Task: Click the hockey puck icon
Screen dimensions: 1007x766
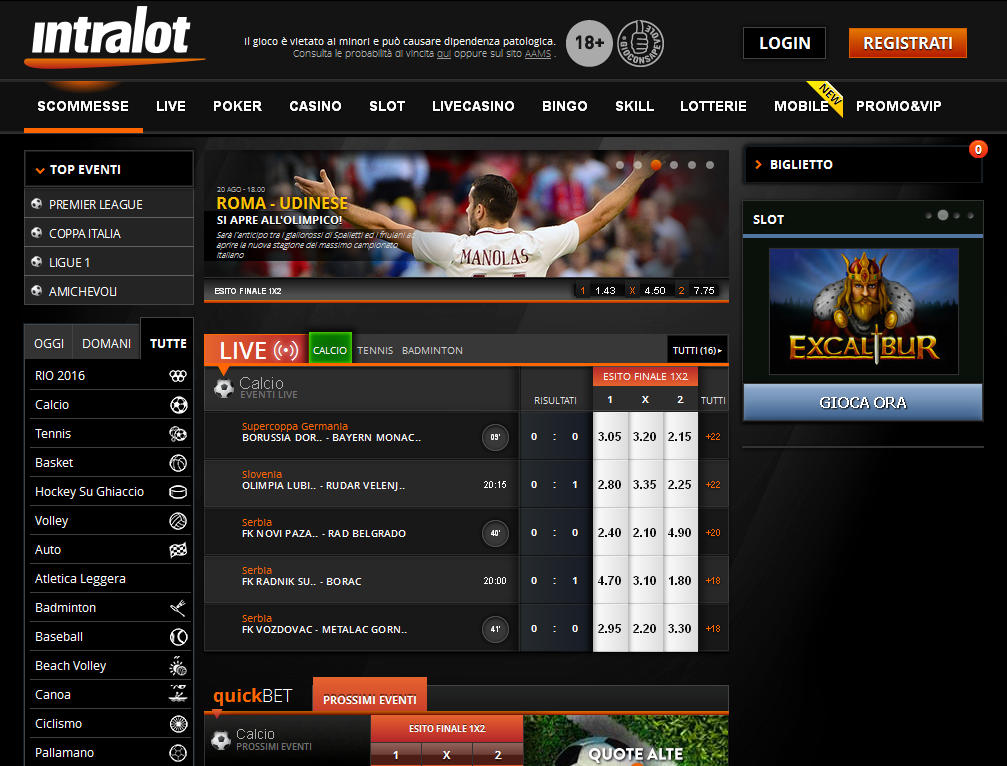Action: pos(178,492)
